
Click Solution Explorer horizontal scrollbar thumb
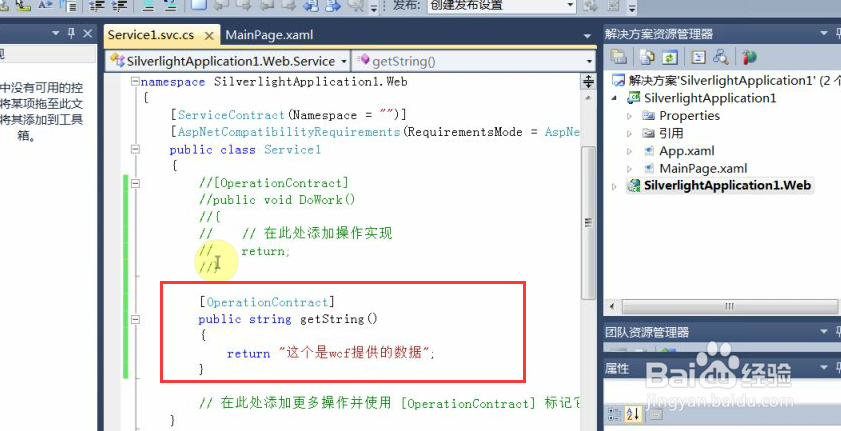pos(729,306)
